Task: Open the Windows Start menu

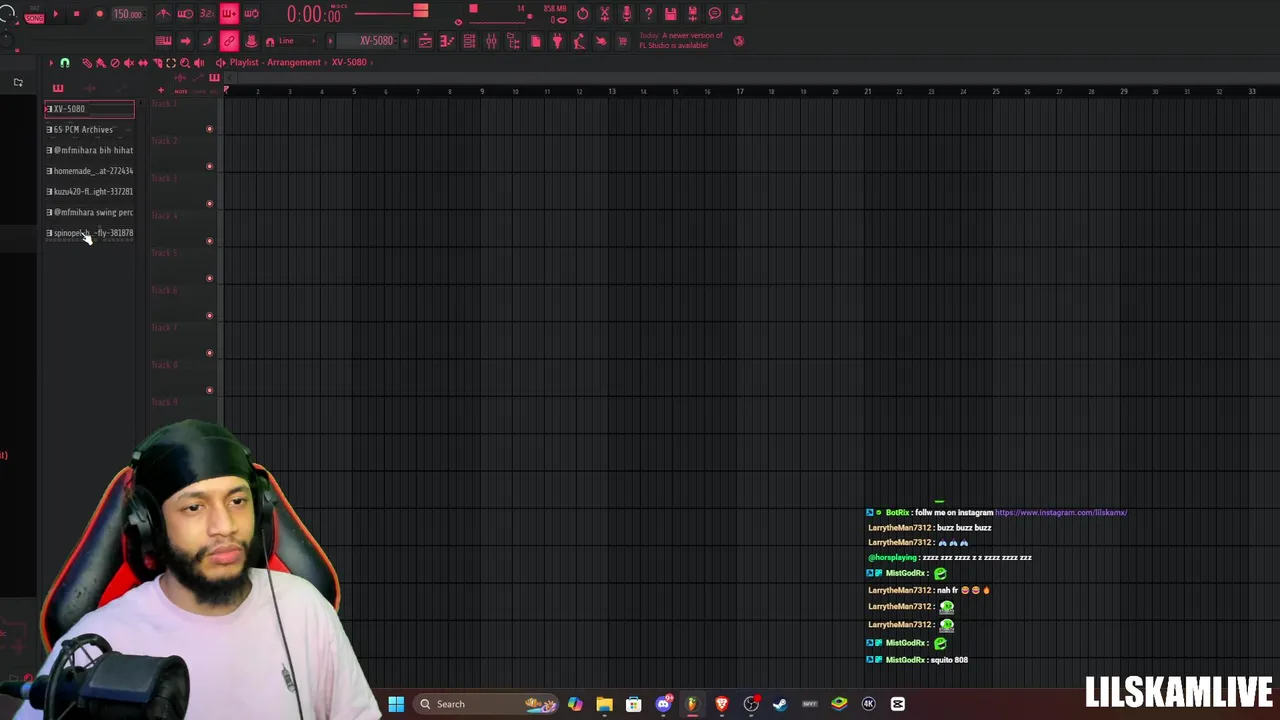Action: (x=396, y=704)
